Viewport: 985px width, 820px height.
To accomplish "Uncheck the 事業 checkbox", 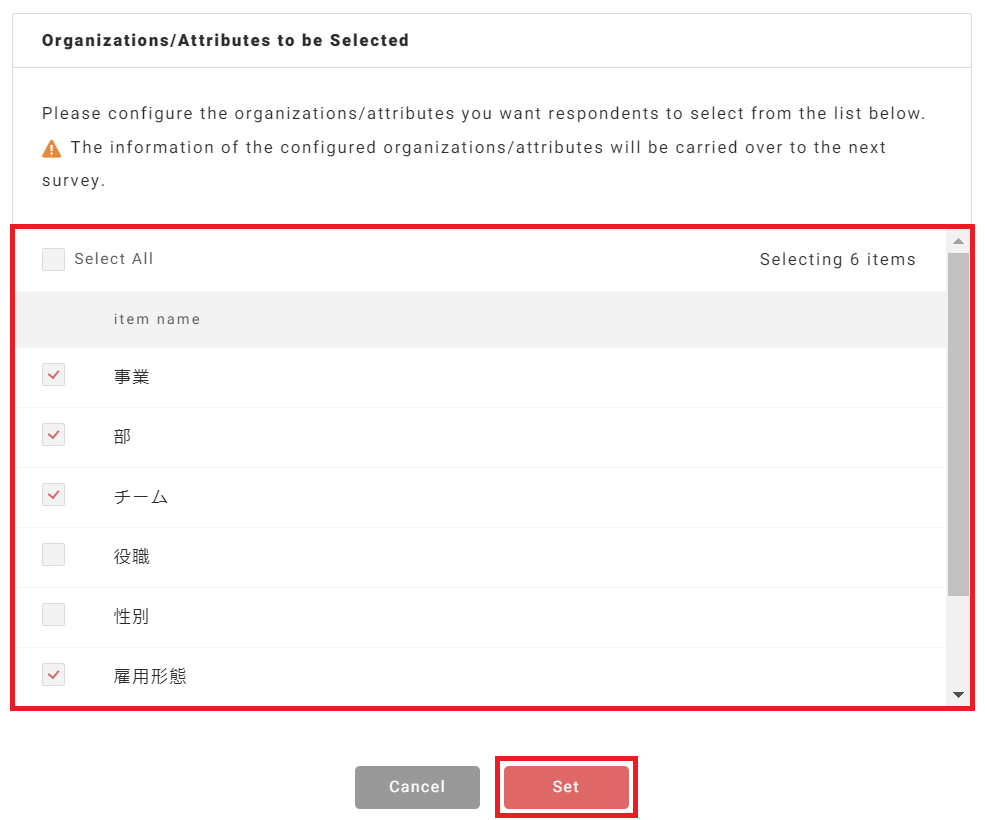I will [53, 375].
